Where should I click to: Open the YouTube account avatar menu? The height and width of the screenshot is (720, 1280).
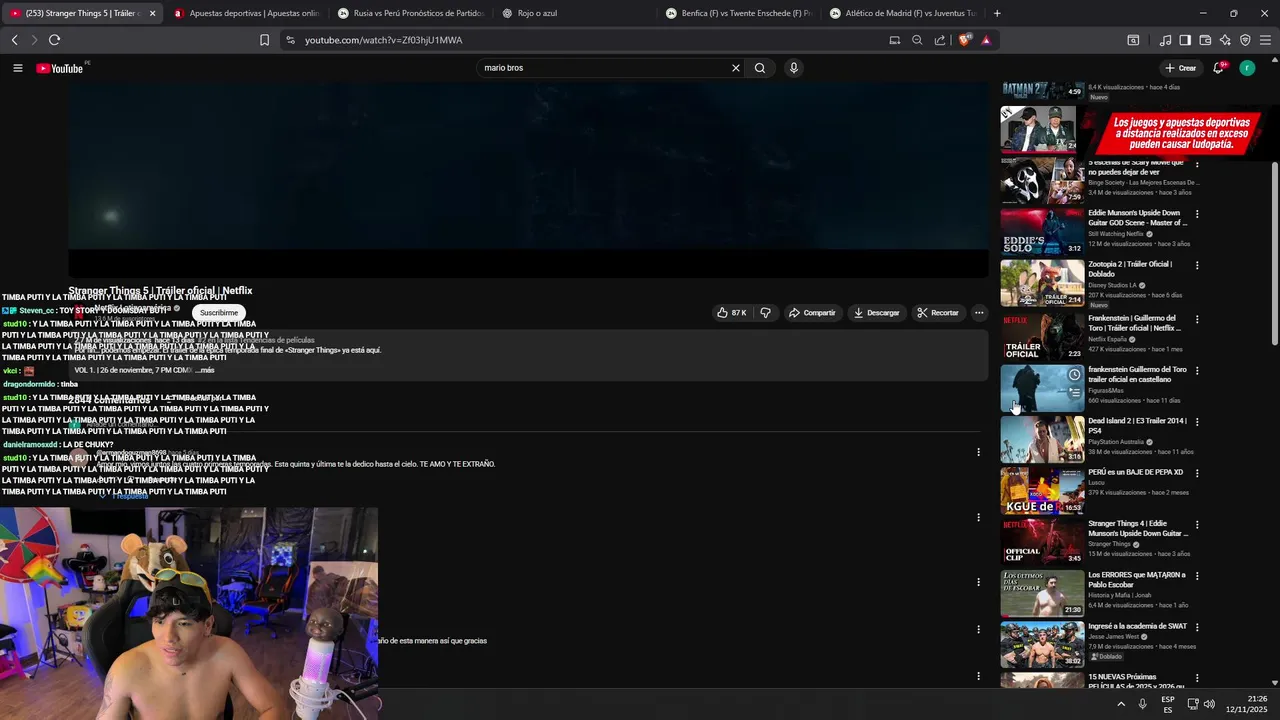click(1247, 68)
